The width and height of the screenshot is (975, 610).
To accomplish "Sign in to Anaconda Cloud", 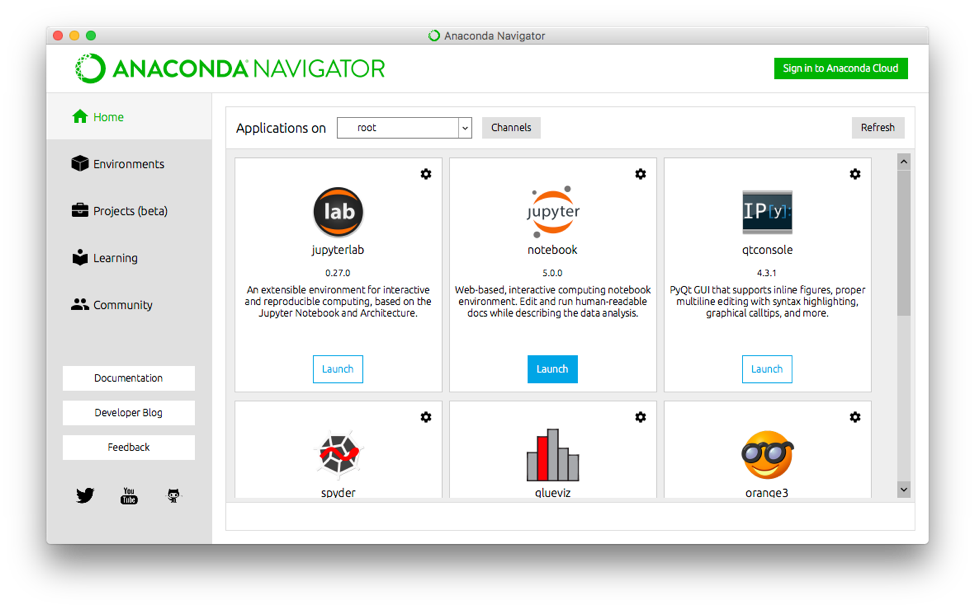I will (841, 68).
